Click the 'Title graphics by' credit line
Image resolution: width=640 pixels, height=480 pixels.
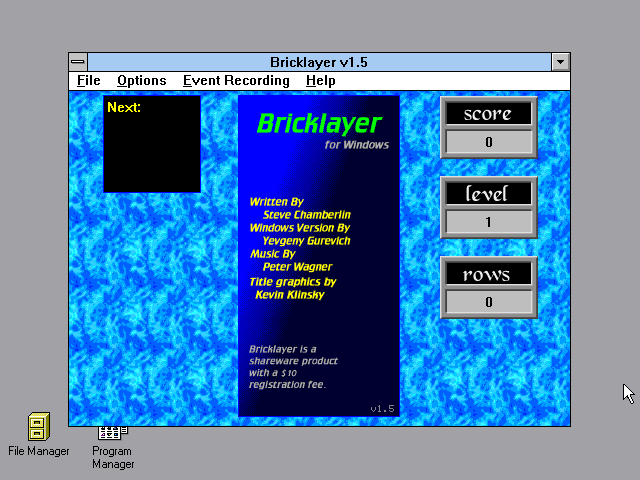point(293,282)
